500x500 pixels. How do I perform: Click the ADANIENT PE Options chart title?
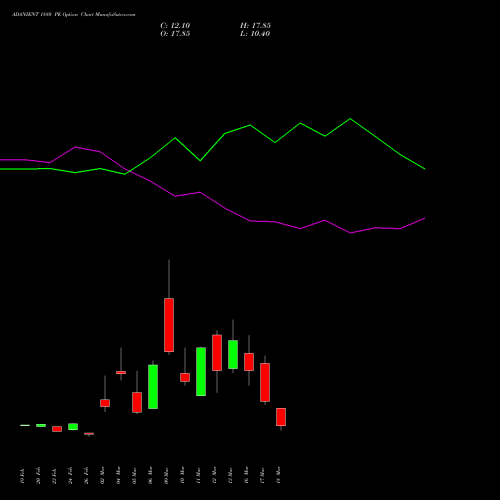click(74, 15)
